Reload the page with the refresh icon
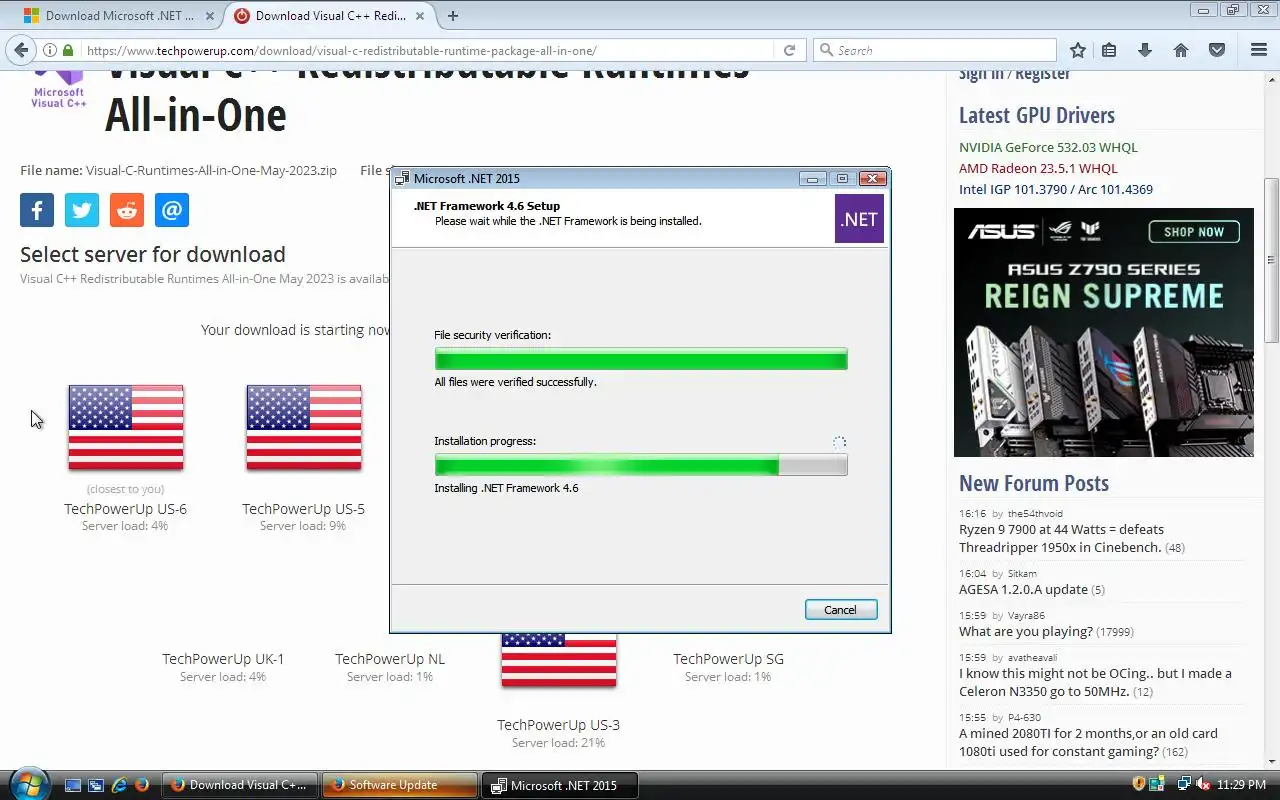 tap(789, 50)
